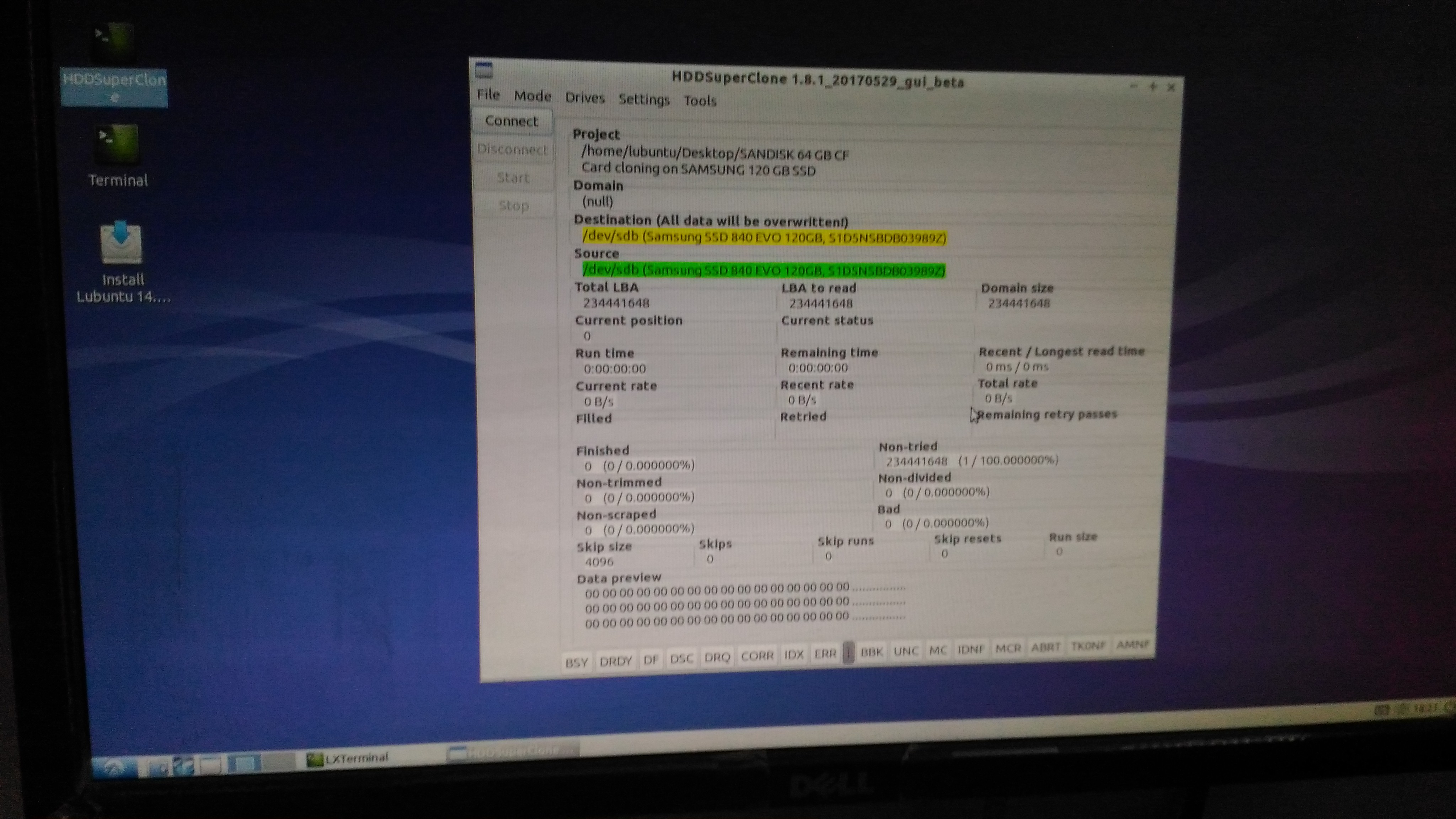Image resolution: width=1456 pixels, height=819 pixels.
Task: Click the Skip resets count value
Action: tap(944, 554)
